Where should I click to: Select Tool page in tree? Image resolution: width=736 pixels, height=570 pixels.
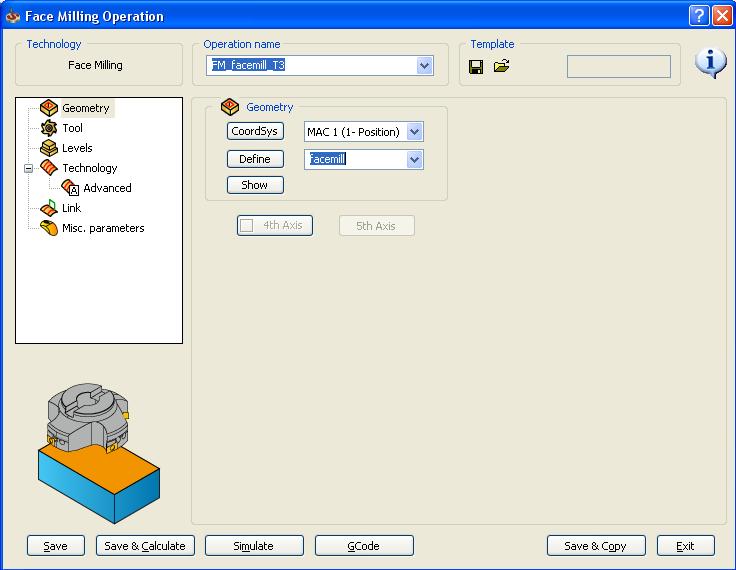72,128
